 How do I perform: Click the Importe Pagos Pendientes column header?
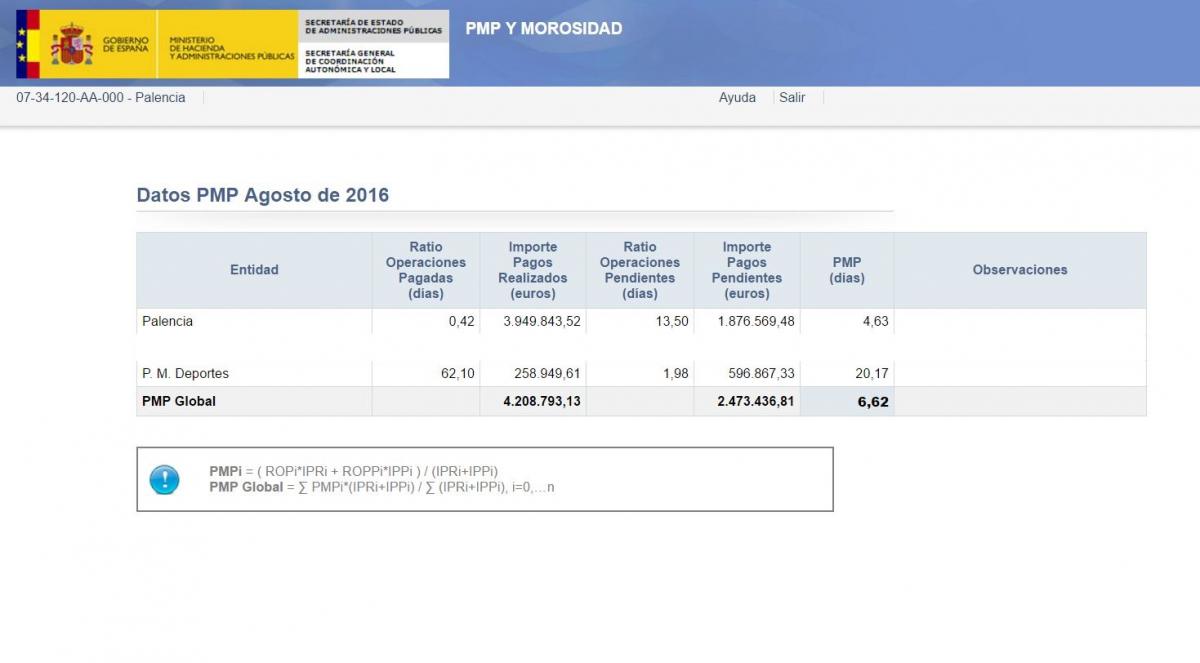[747, 270]
